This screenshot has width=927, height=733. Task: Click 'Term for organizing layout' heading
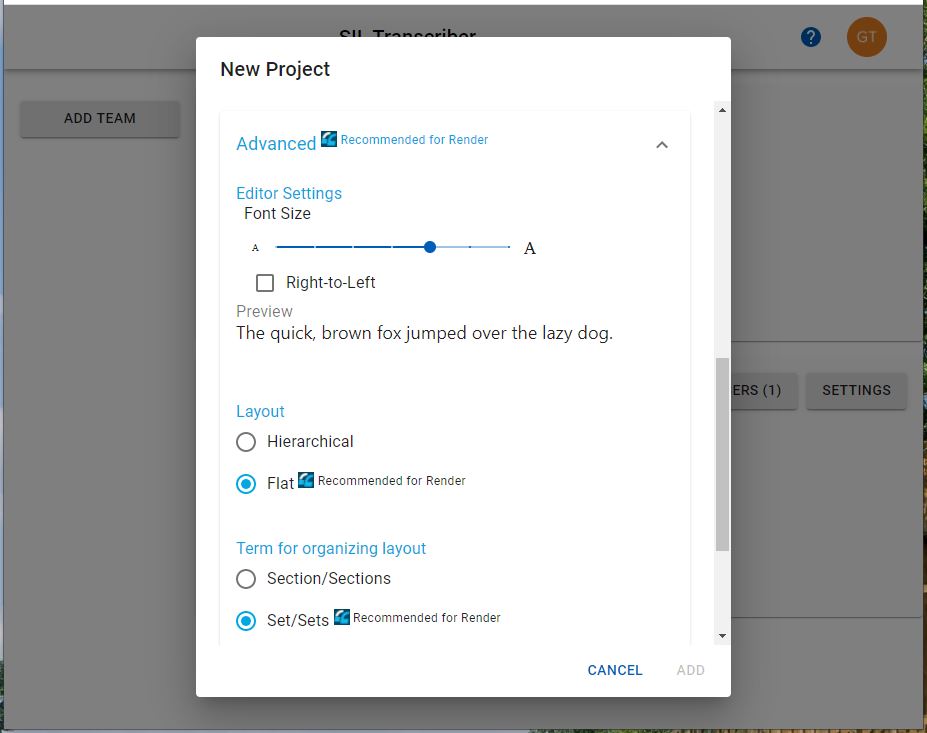[331, 549]
